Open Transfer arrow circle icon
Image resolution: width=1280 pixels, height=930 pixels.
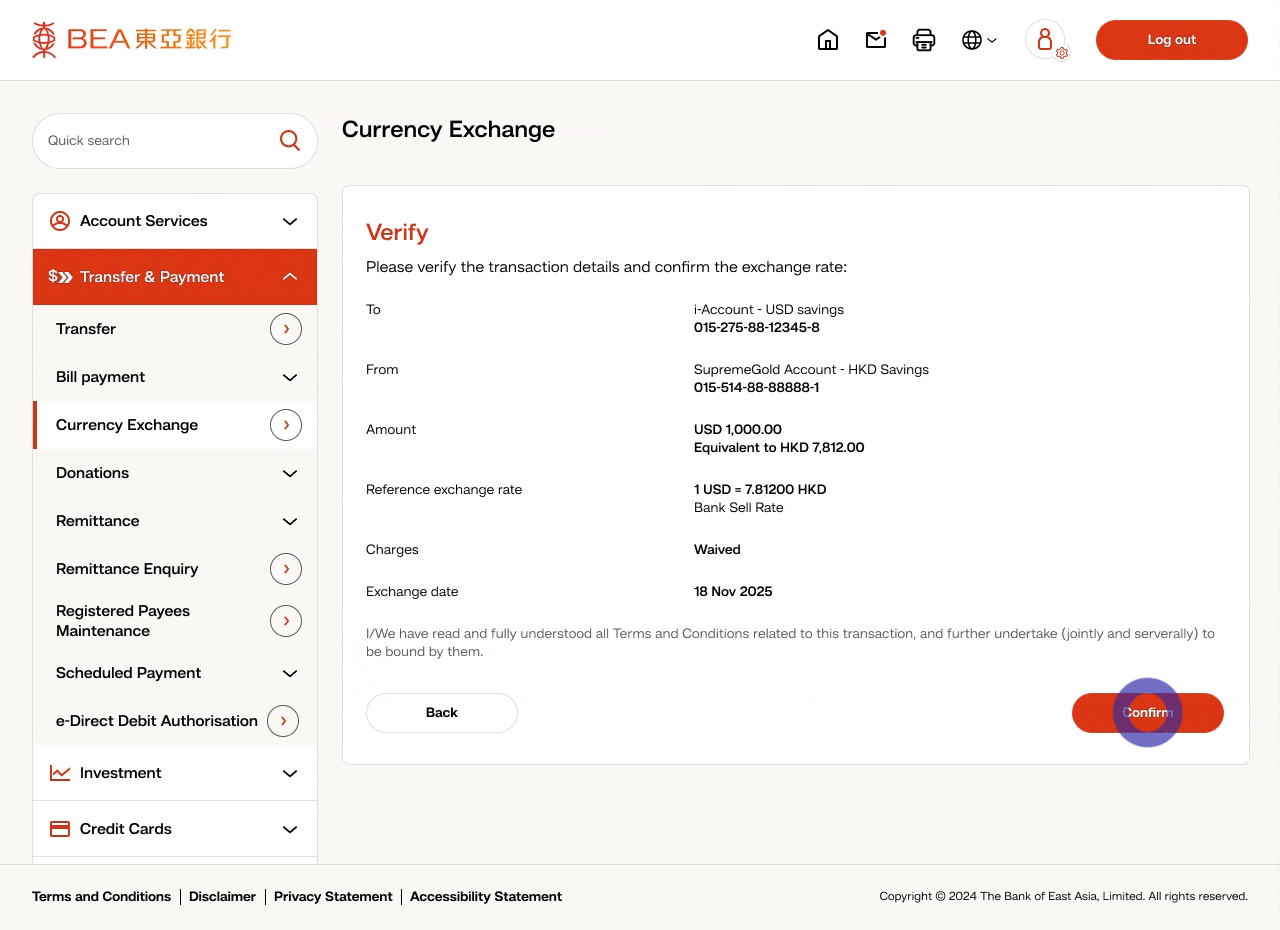[x=286, y=329]
